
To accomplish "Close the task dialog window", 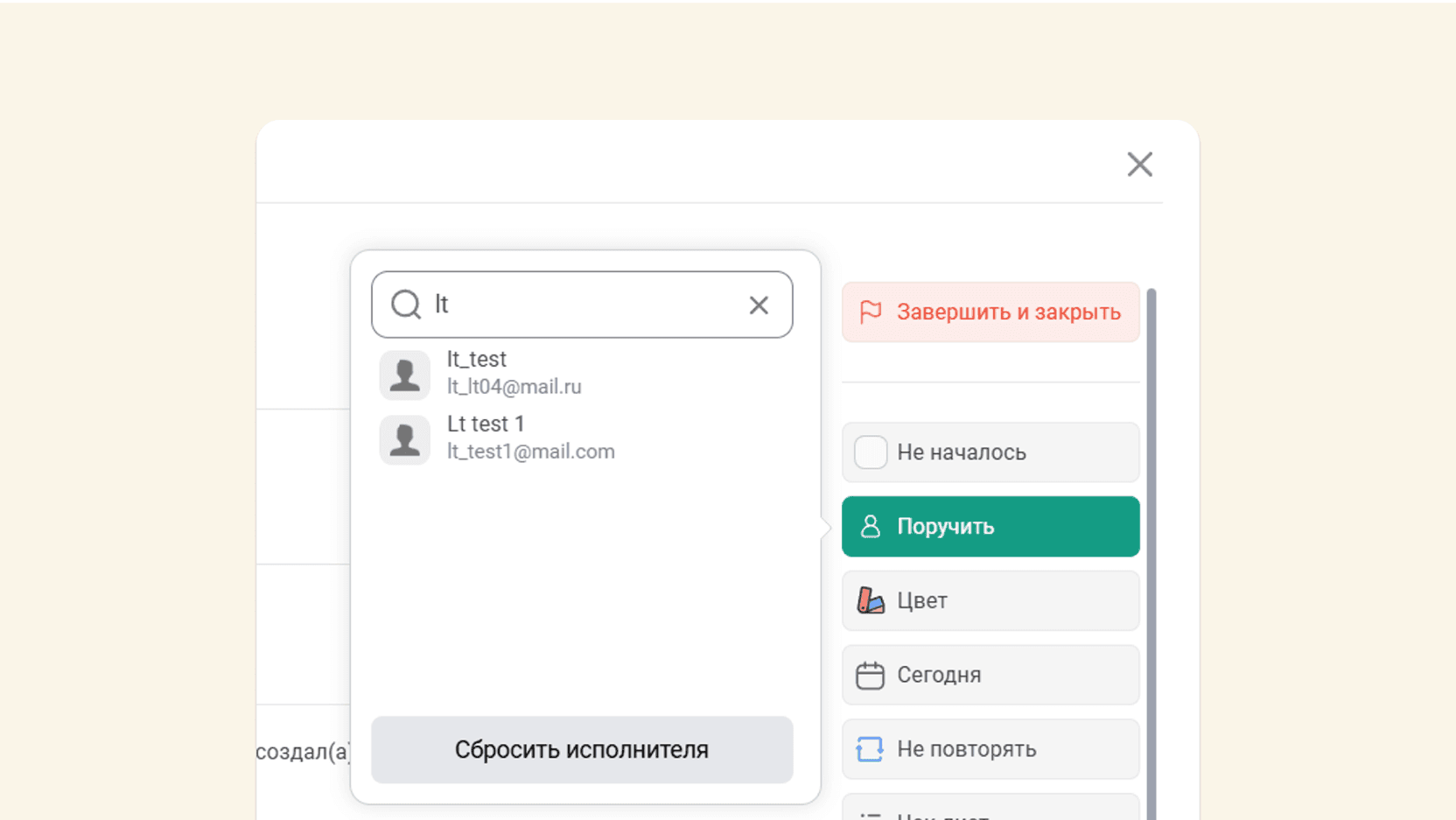I will [x=1139, y=165].
